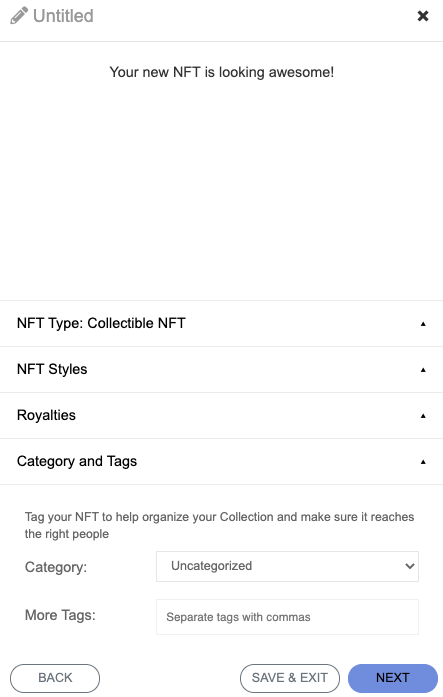Click the blue NEXT button

[x=393, y=678]
